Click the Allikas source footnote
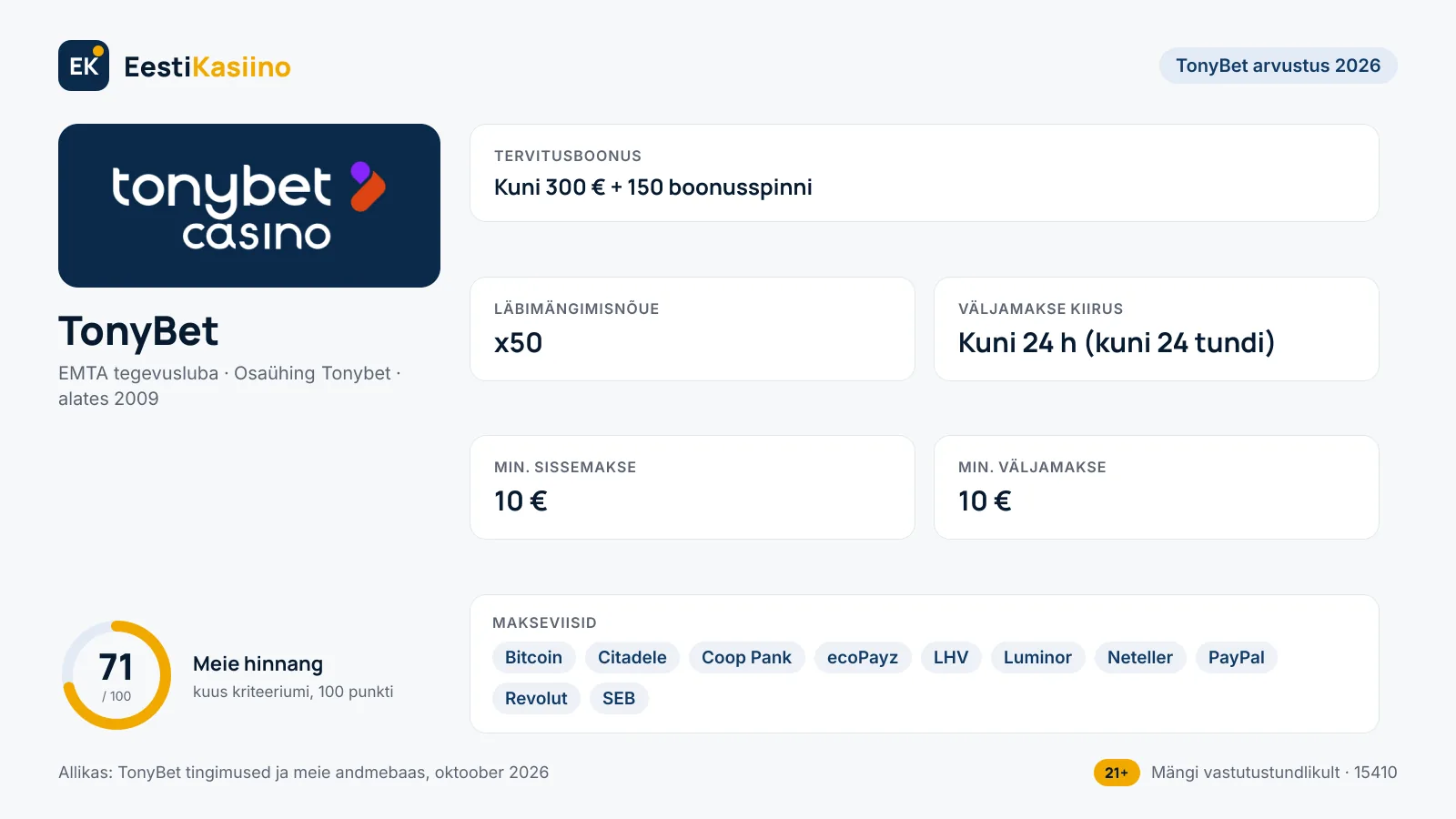 [x=304, y=773]
